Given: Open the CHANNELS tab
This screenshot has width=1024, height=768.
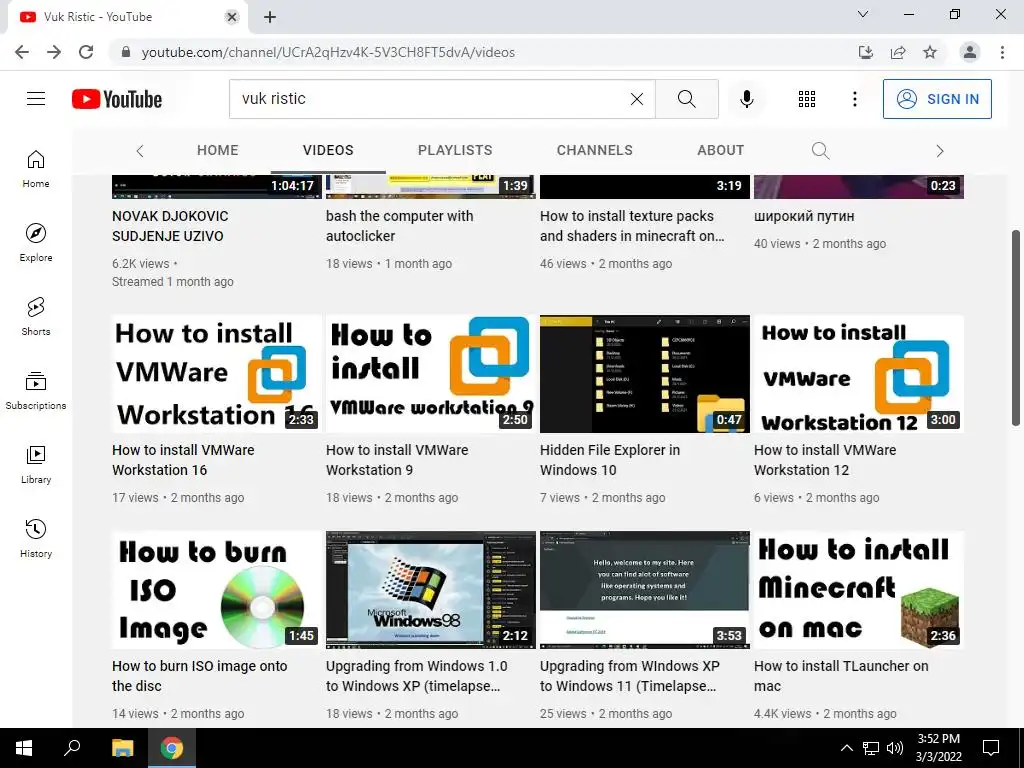Looking at the screenshot, I should [x=594, y=150].
